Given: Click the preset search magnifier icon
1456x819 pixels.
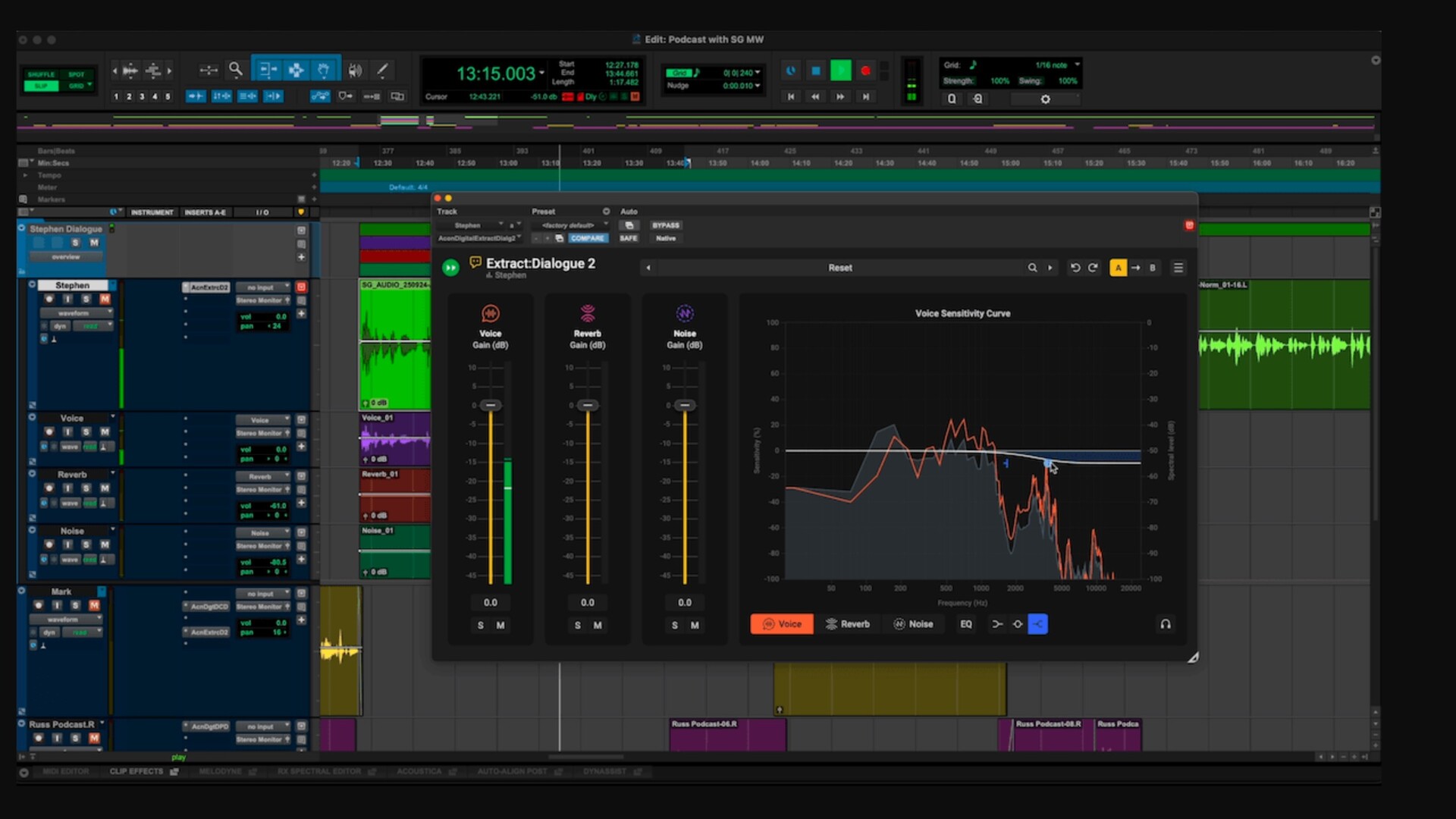Looking at the screenshot, I should click(x=1032, y=268).
